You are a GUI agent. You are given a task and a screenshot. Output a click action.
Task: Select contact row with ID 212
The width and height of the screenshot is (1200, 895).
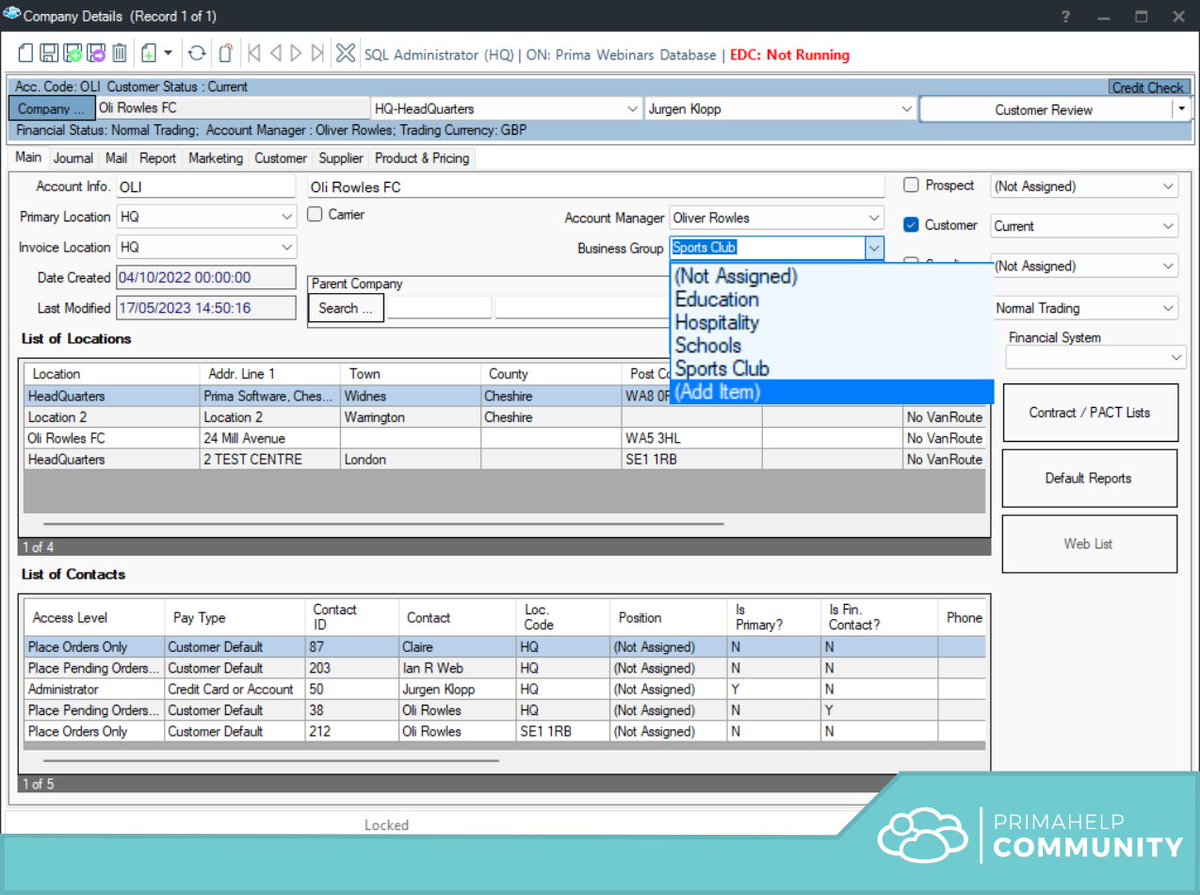[x=505, y=731]
